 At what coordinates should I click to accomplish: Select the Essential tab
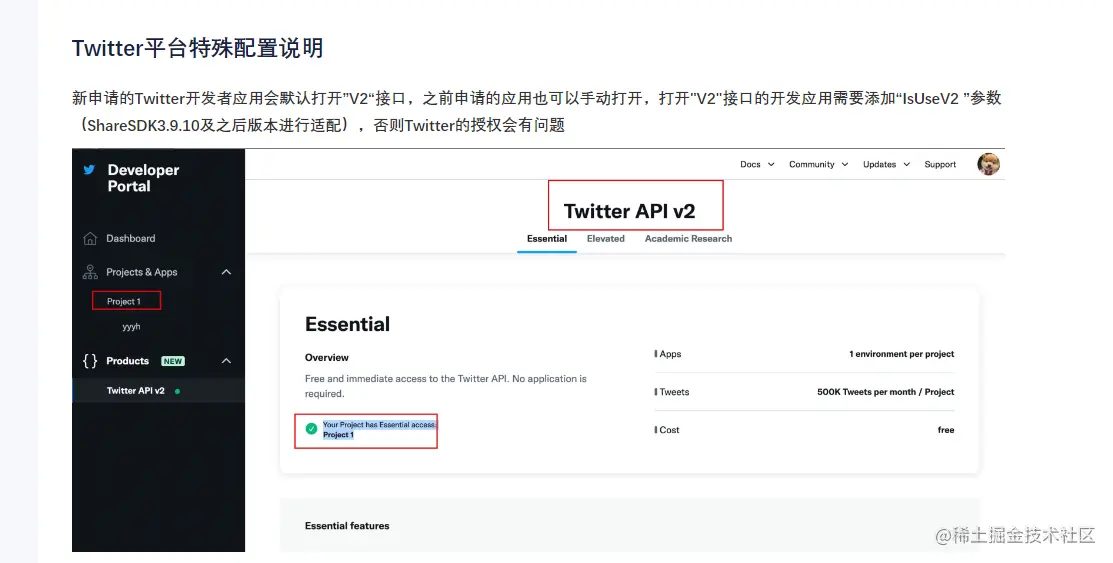point(547,239)
